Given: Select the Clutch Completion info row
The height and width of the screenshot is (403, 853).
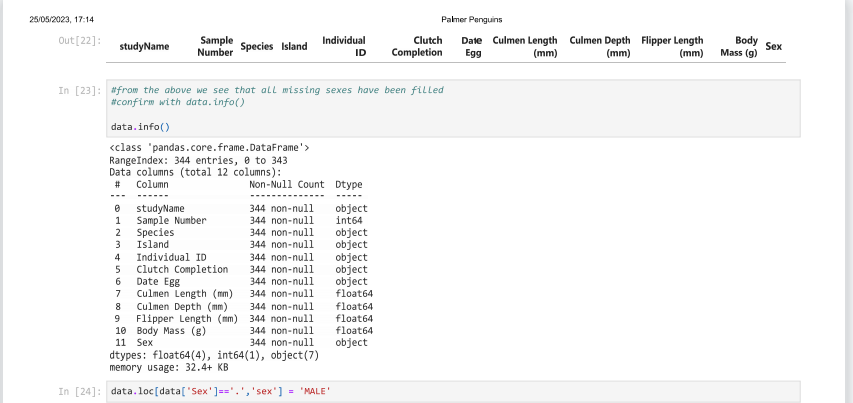Looking at the screenshot, I should click(241, 270).
